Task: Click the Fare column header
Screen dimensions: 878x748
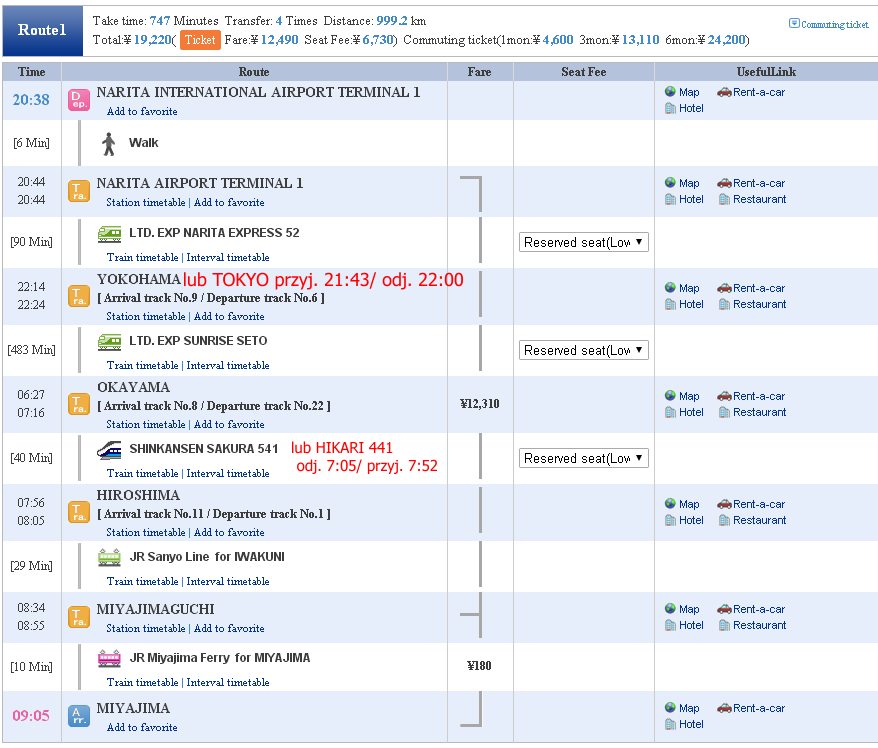Action: 479,72
